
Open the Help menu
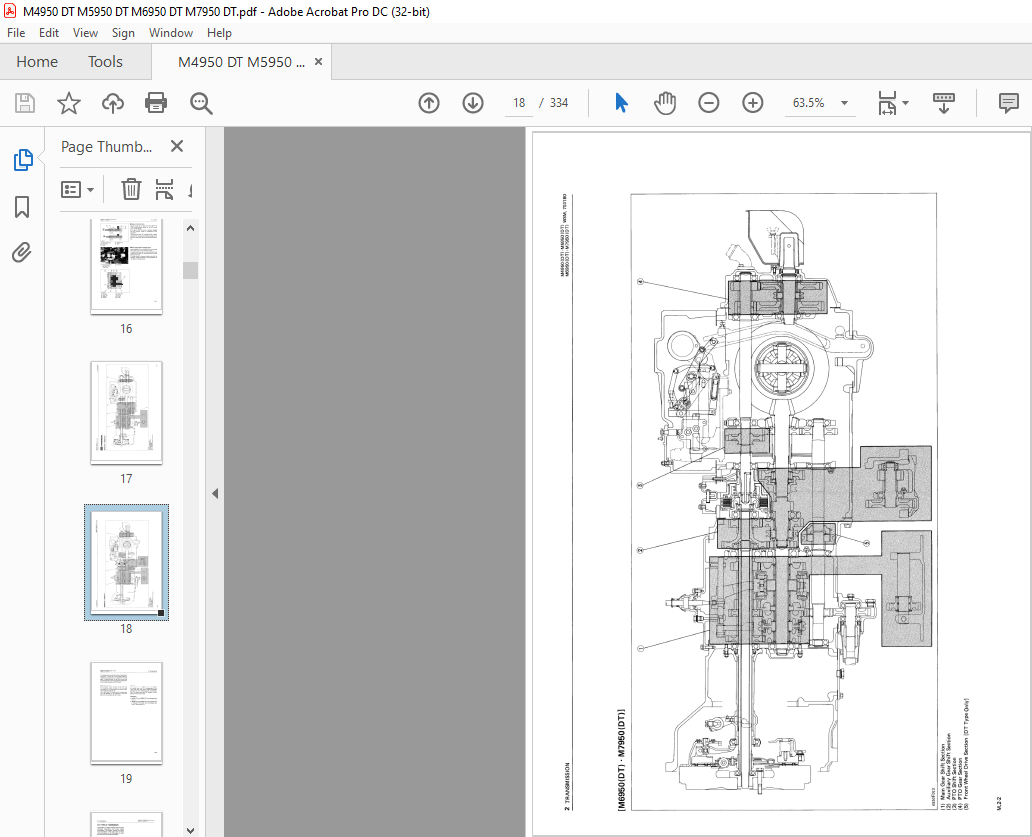(219, 33)
